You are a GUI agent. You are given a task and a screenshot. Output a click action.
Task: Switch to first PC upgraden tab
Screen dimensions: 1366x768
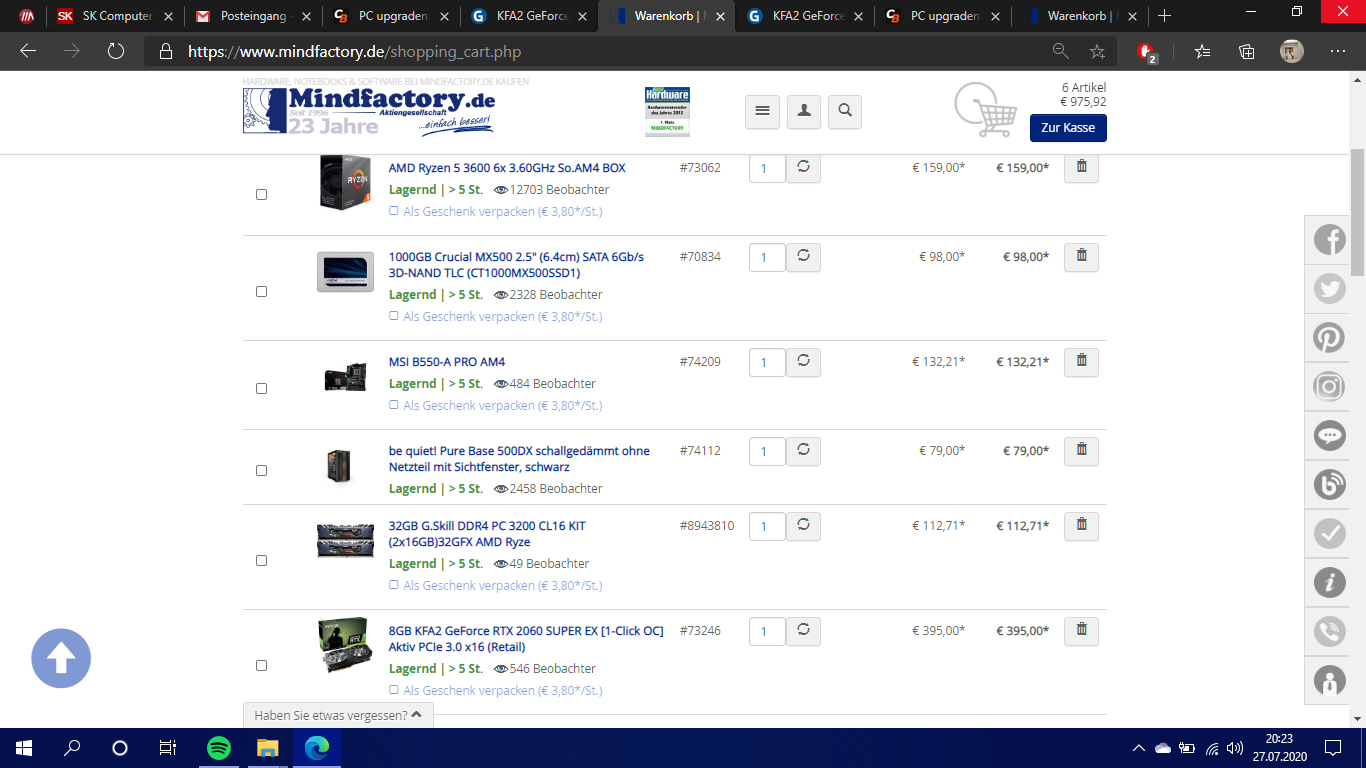392,16
